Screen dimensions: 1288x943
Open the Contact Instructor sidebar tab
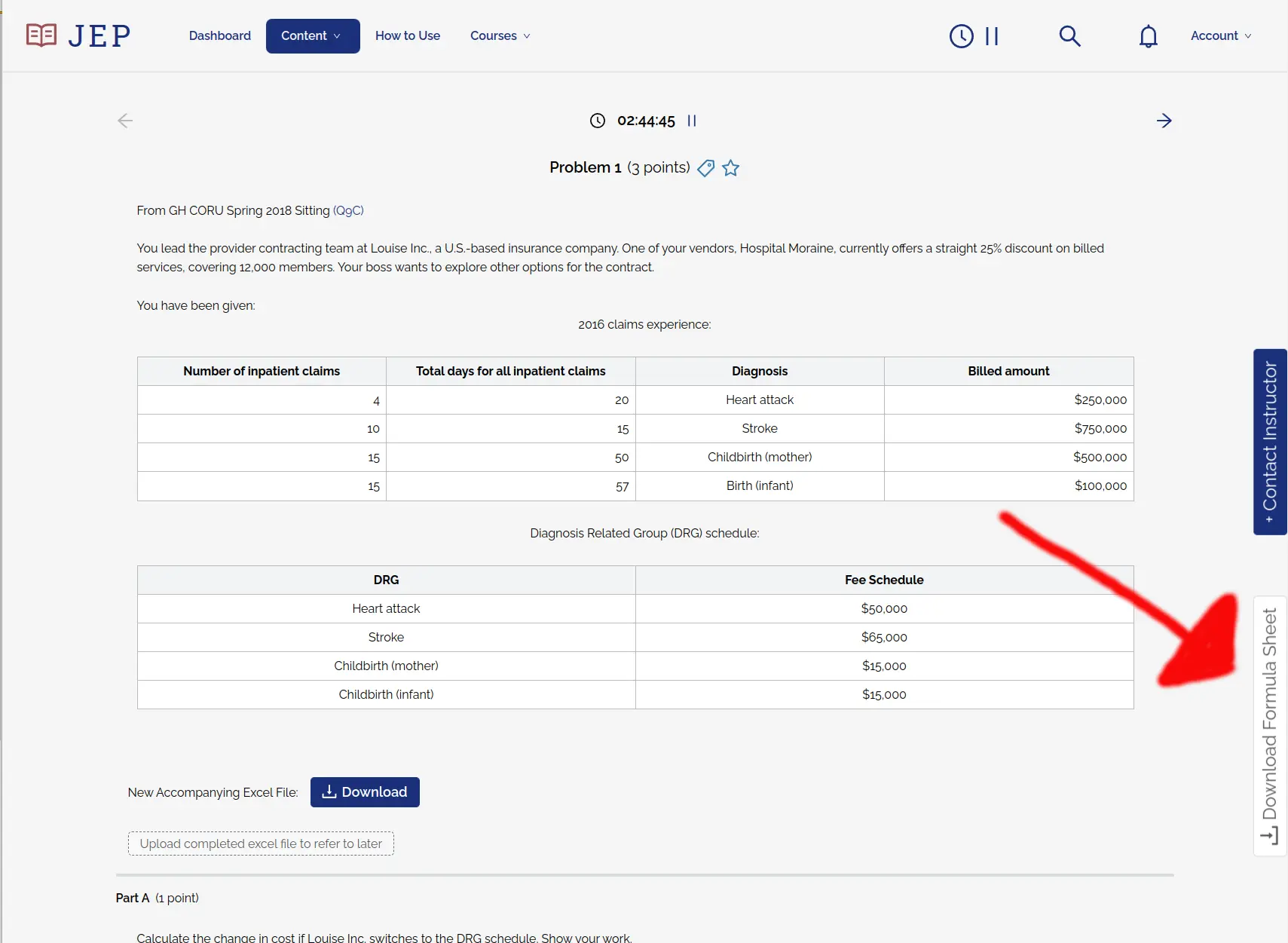tap(1268, 442)
